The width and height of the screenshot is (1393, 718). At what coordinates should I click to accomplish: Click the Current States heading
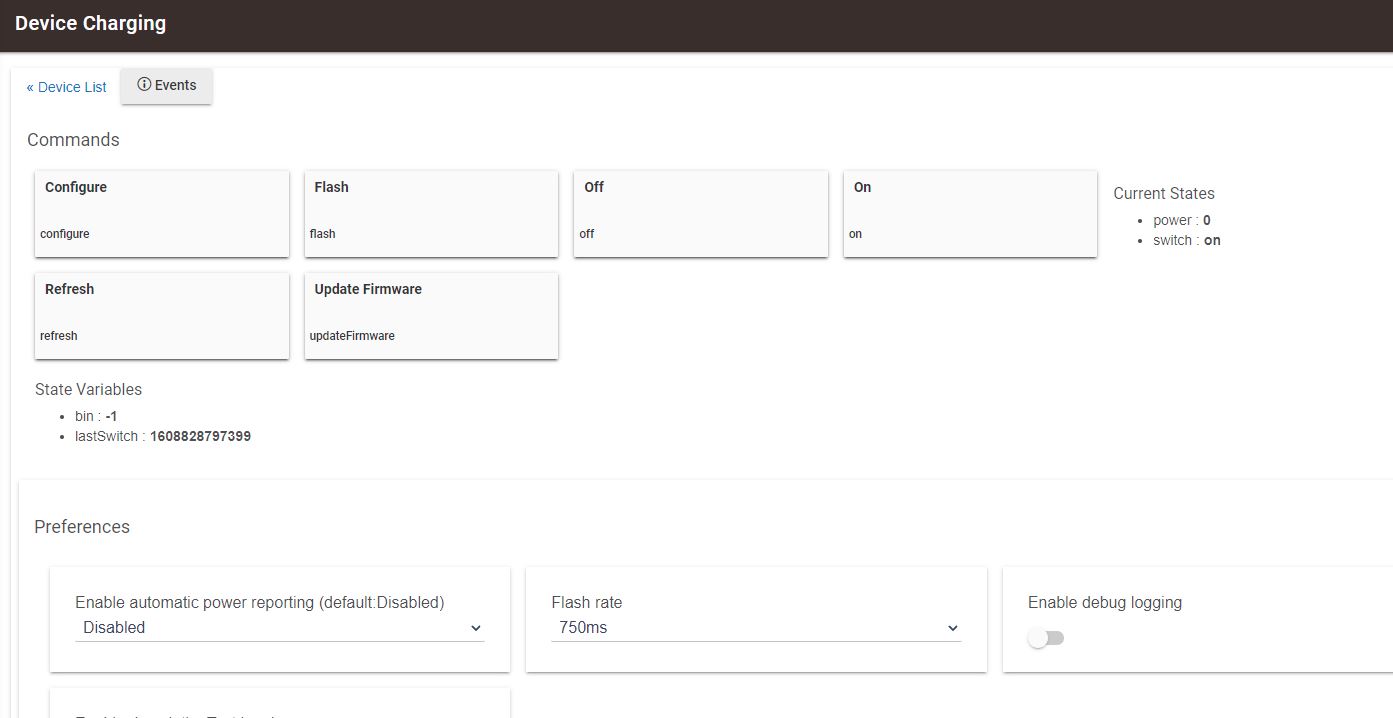1164,194
